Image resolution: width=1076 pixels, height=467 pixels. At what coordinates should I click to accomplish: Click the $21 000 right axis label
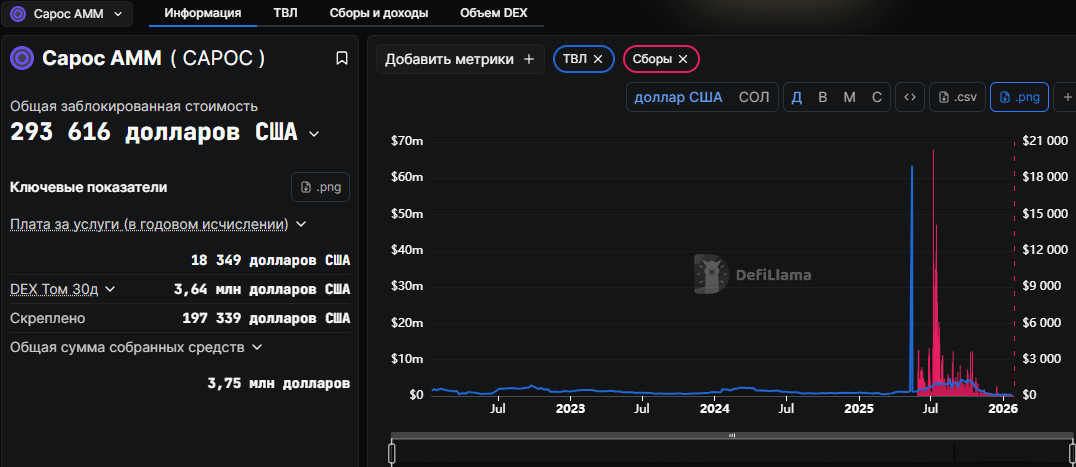(1046, 141)
